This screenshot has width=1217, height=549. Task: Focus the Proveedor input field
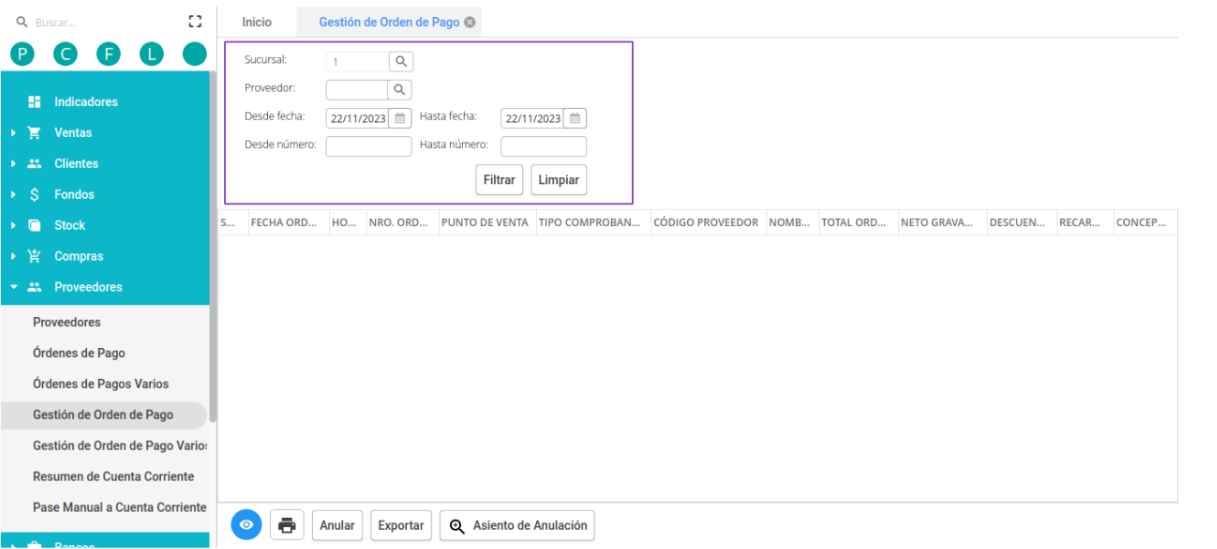[x=357, y=90]
